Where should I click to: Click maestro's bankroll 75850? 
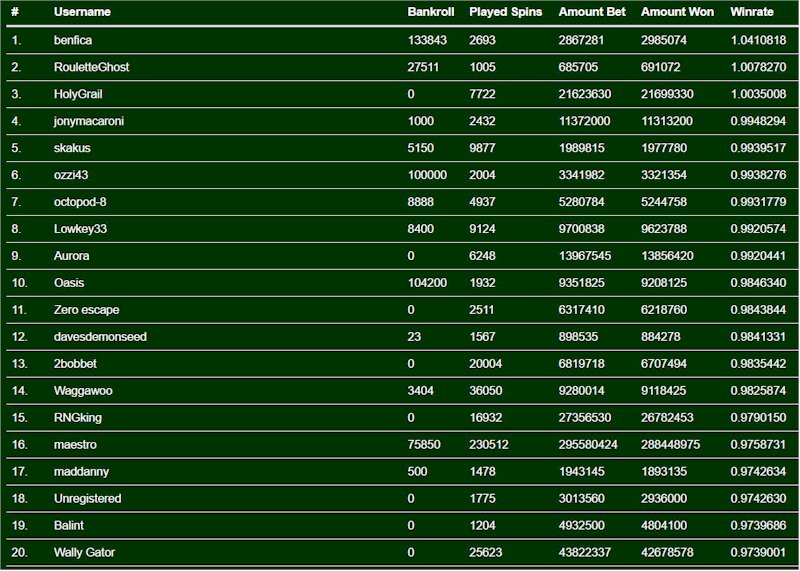click(424, 445)
